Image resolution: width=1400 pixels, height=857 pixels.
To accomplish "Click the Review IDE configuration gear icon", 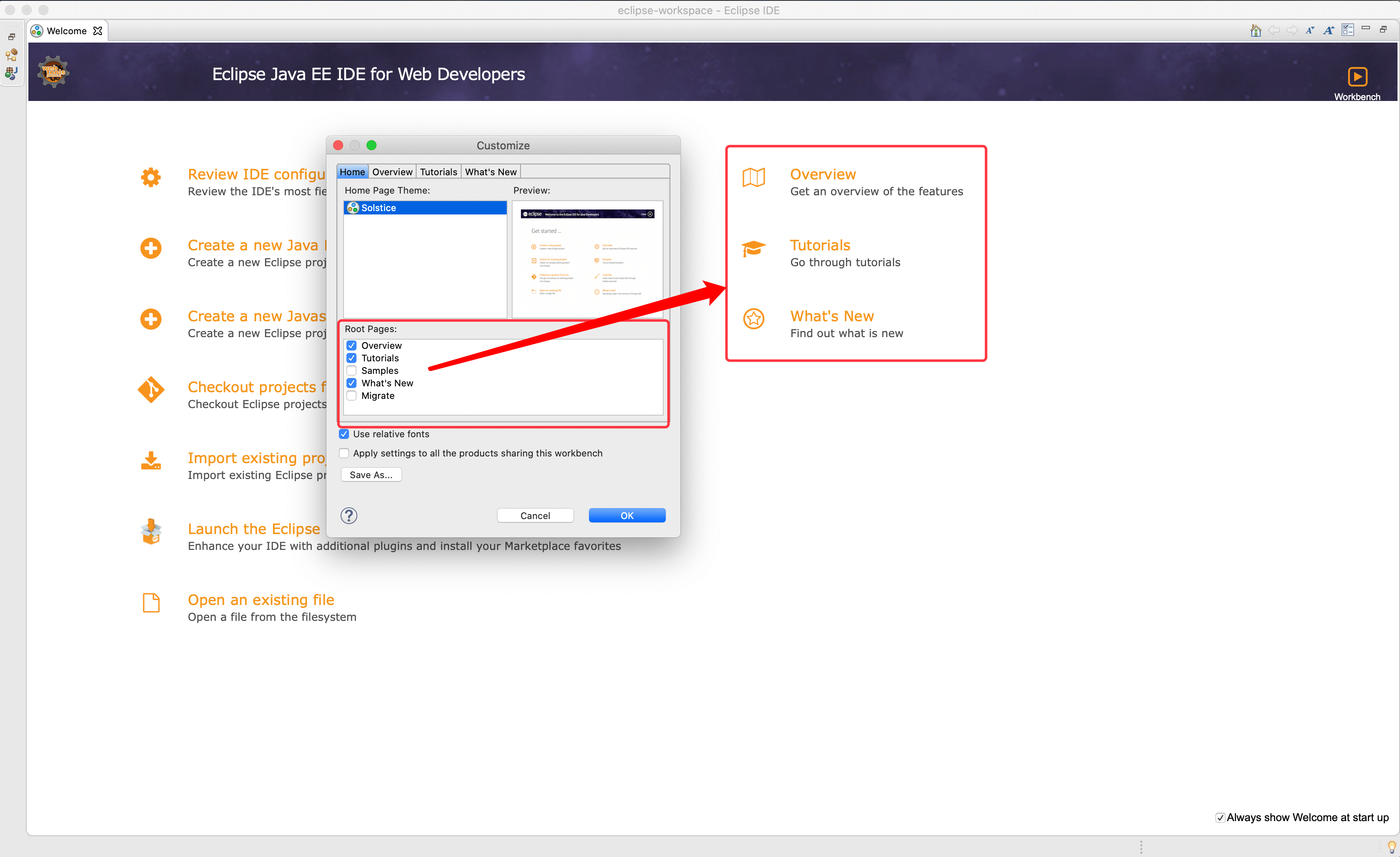I will pos(151,178).
